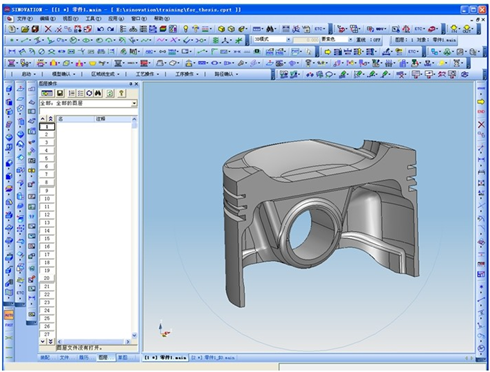
Task: Click the binoculars icon in layer panel
Action: [x=98, y=93]
